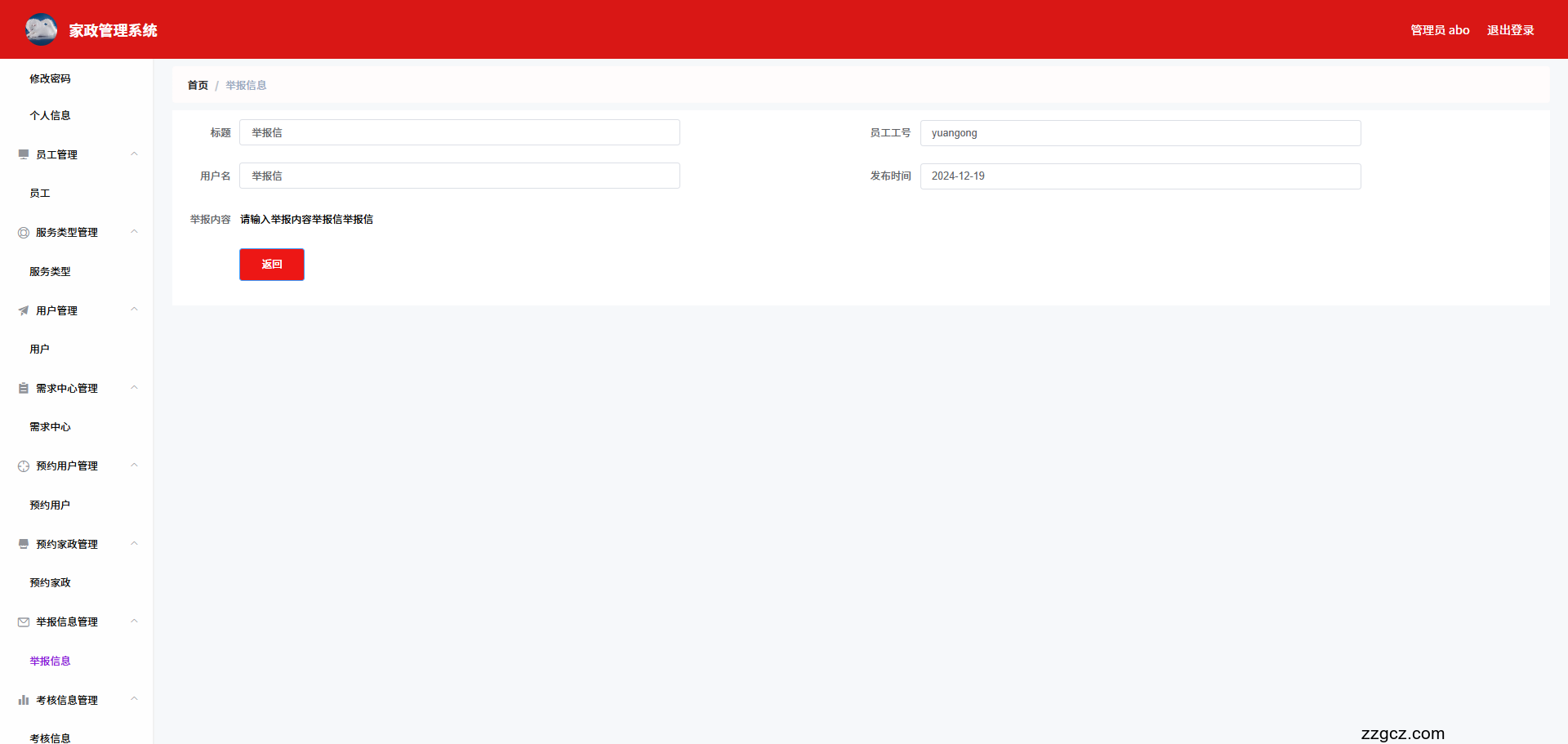Select 预约家政 in the sidebar
Screen dimensions: 1568x744
tap(50, 582)
